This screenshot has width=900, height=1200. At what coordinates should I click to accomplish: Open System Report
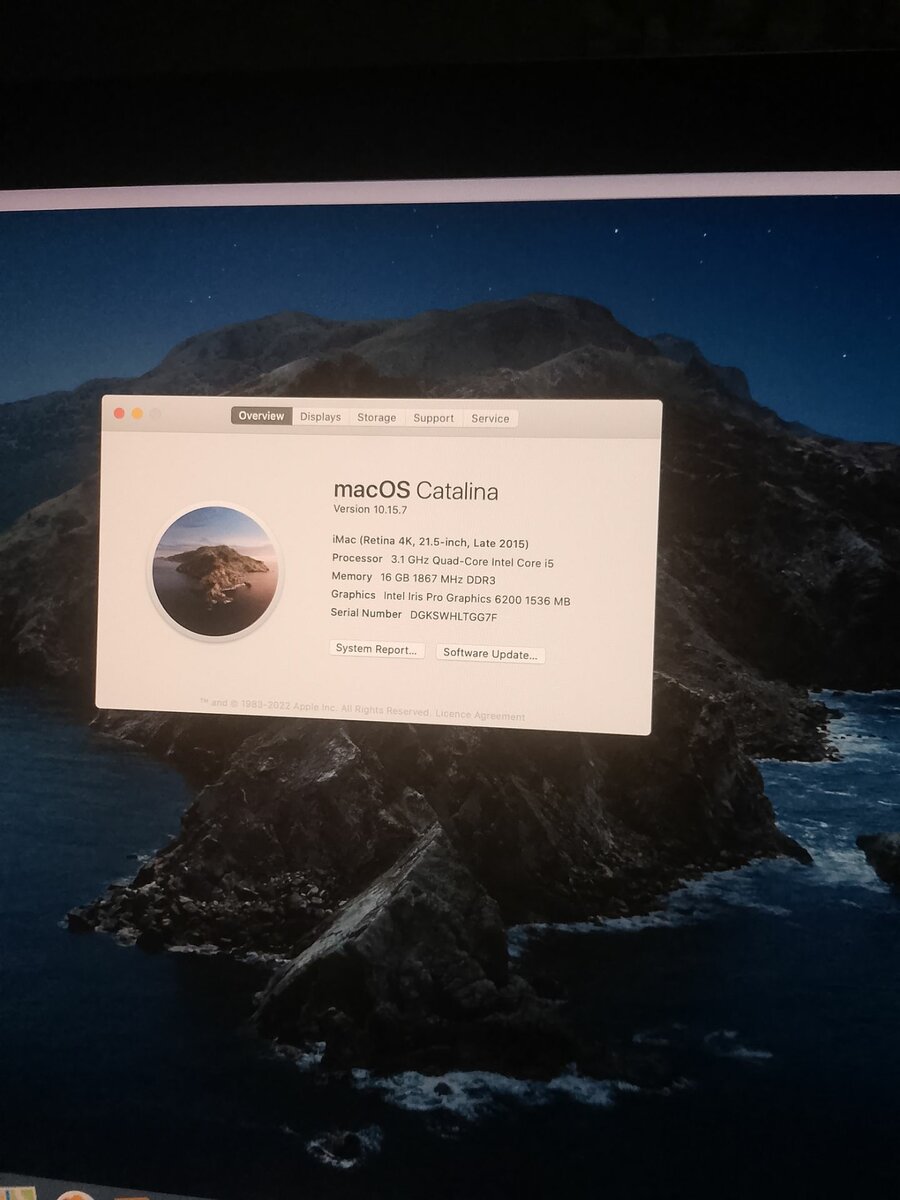tap(376, 650)
